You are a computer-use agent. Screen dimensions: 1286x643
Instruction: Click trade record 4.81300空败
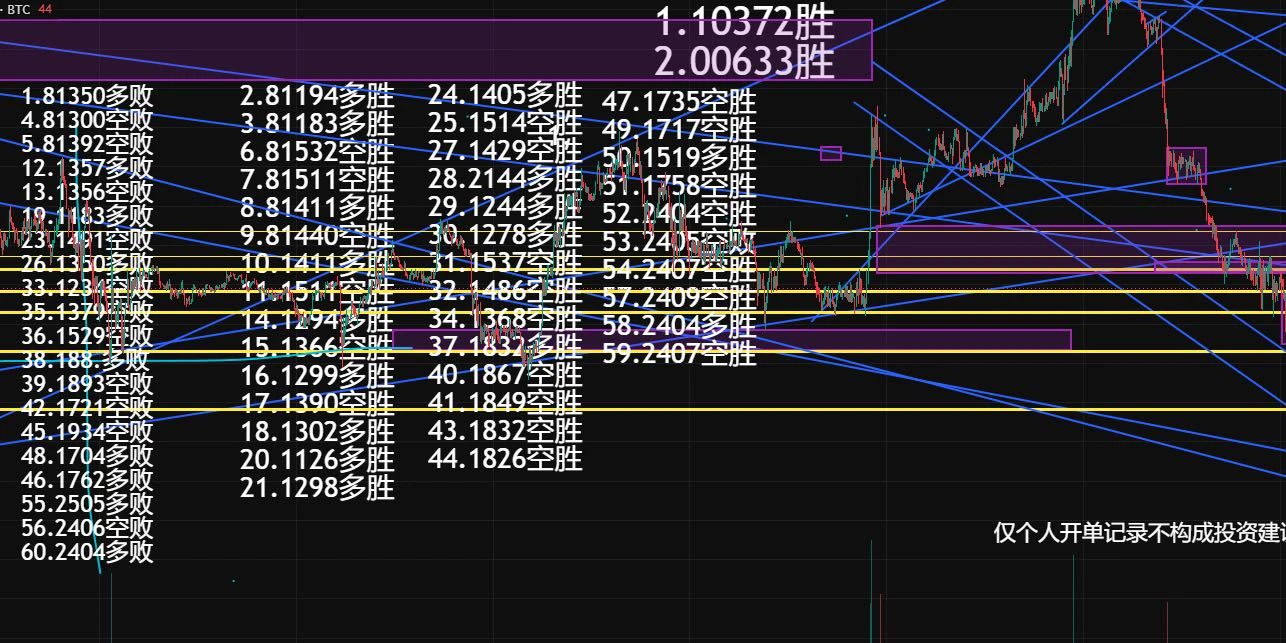(x=87, y=120)
